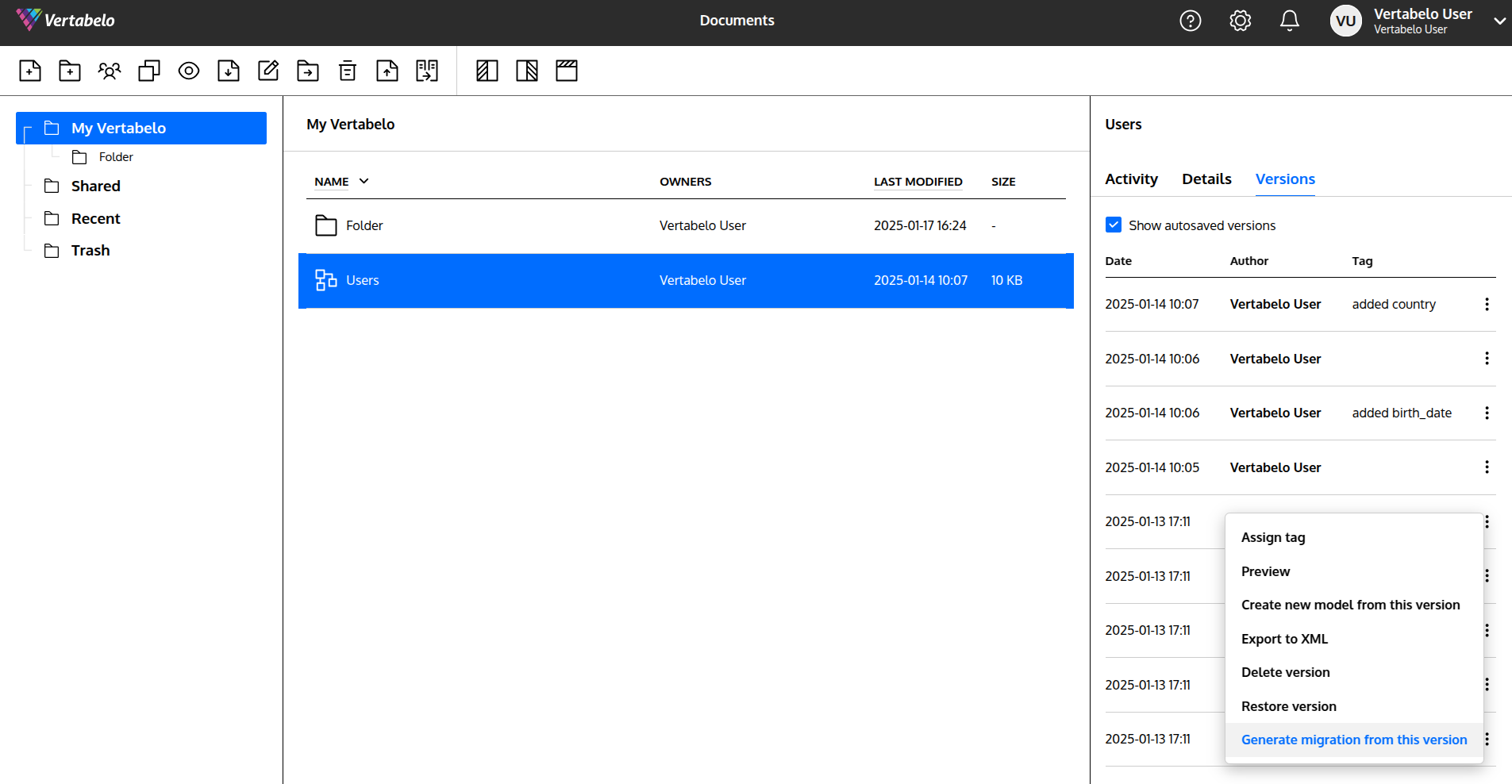The image size is (1512, 784).
Task: Expand the user account menu
Action: [x=1499, y=21]
